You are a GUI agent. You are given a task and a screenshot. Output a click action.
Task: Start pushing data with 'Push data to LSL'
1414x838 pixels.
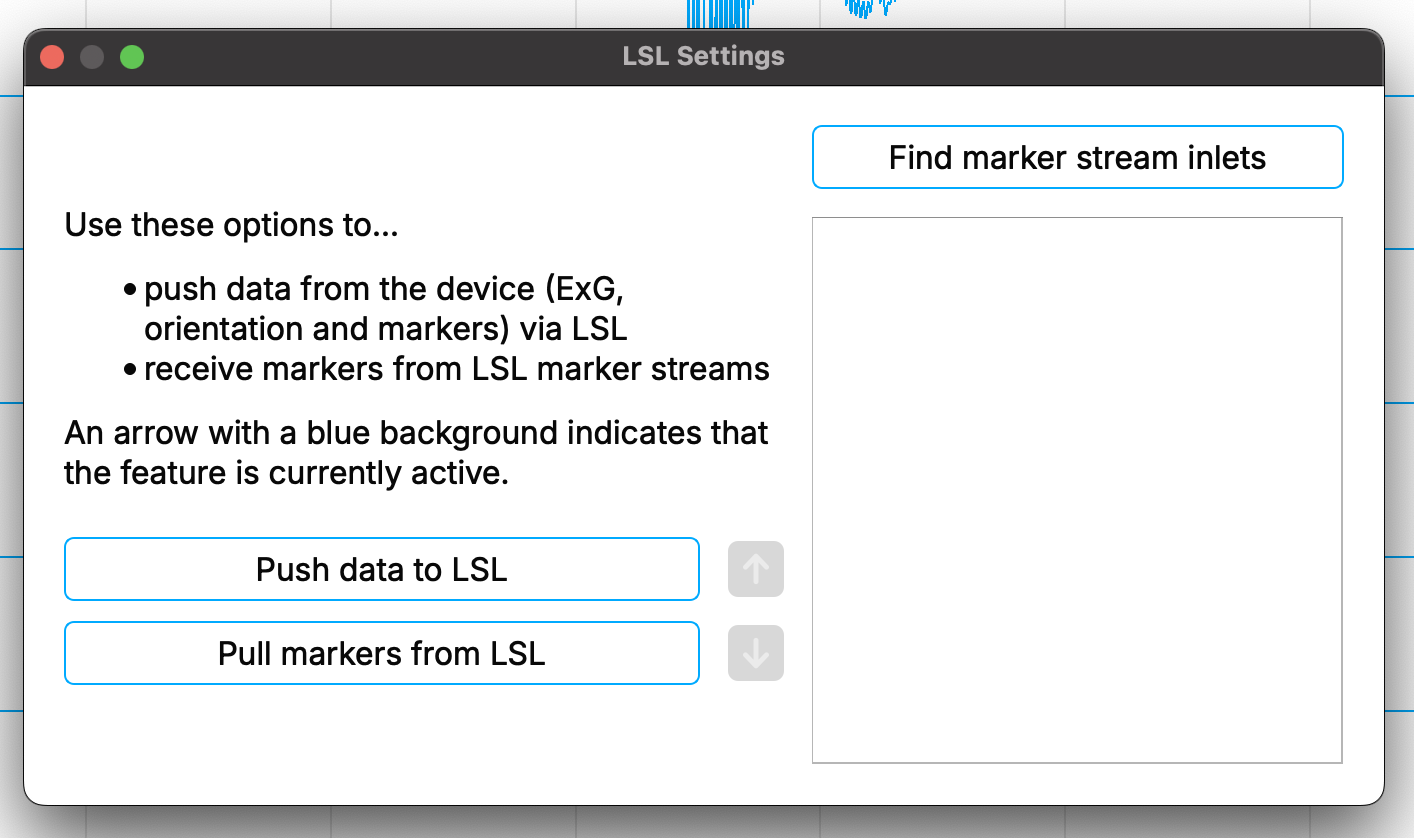tap(381, 569)
